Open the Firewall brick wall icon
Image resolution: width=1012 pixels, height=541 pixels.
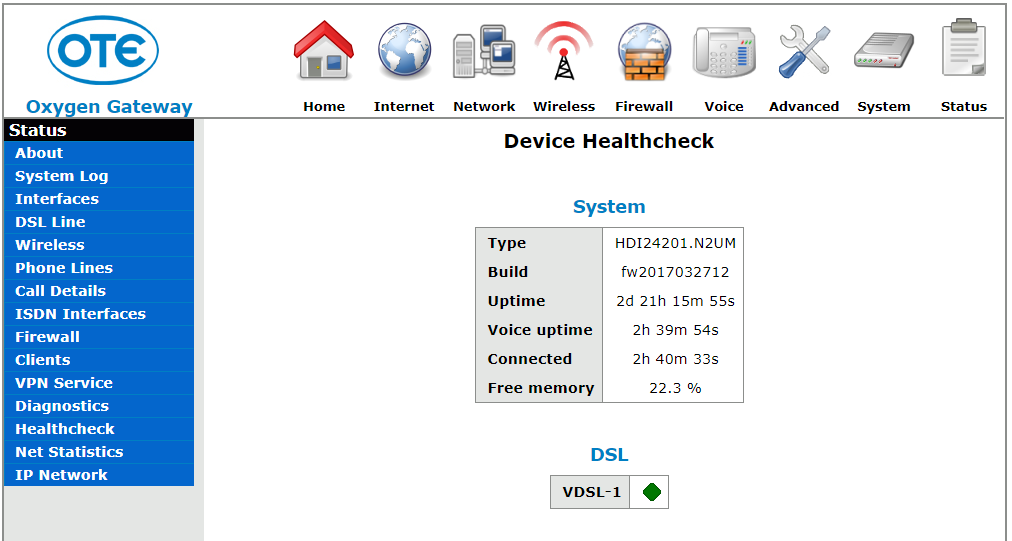(644, 51)
